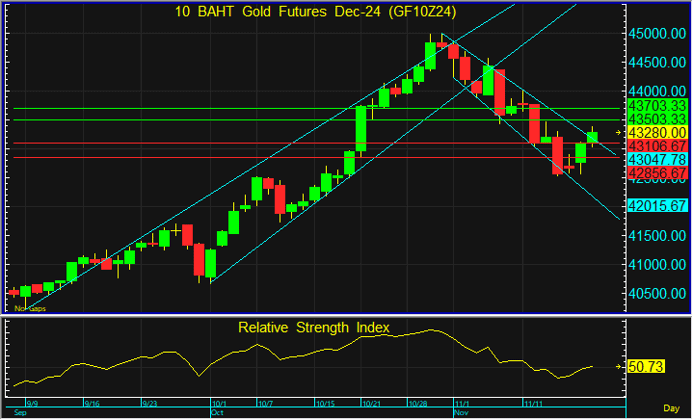
Task: Click the yellow 50.73 RSI value label
Action: (648, 367)
